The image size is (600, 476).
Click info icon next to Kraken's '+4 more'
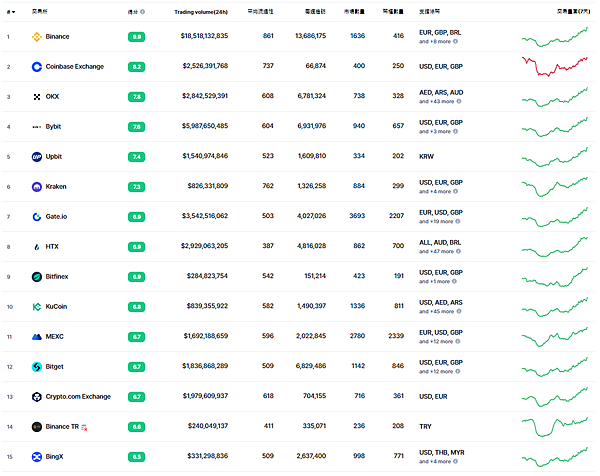455,191
